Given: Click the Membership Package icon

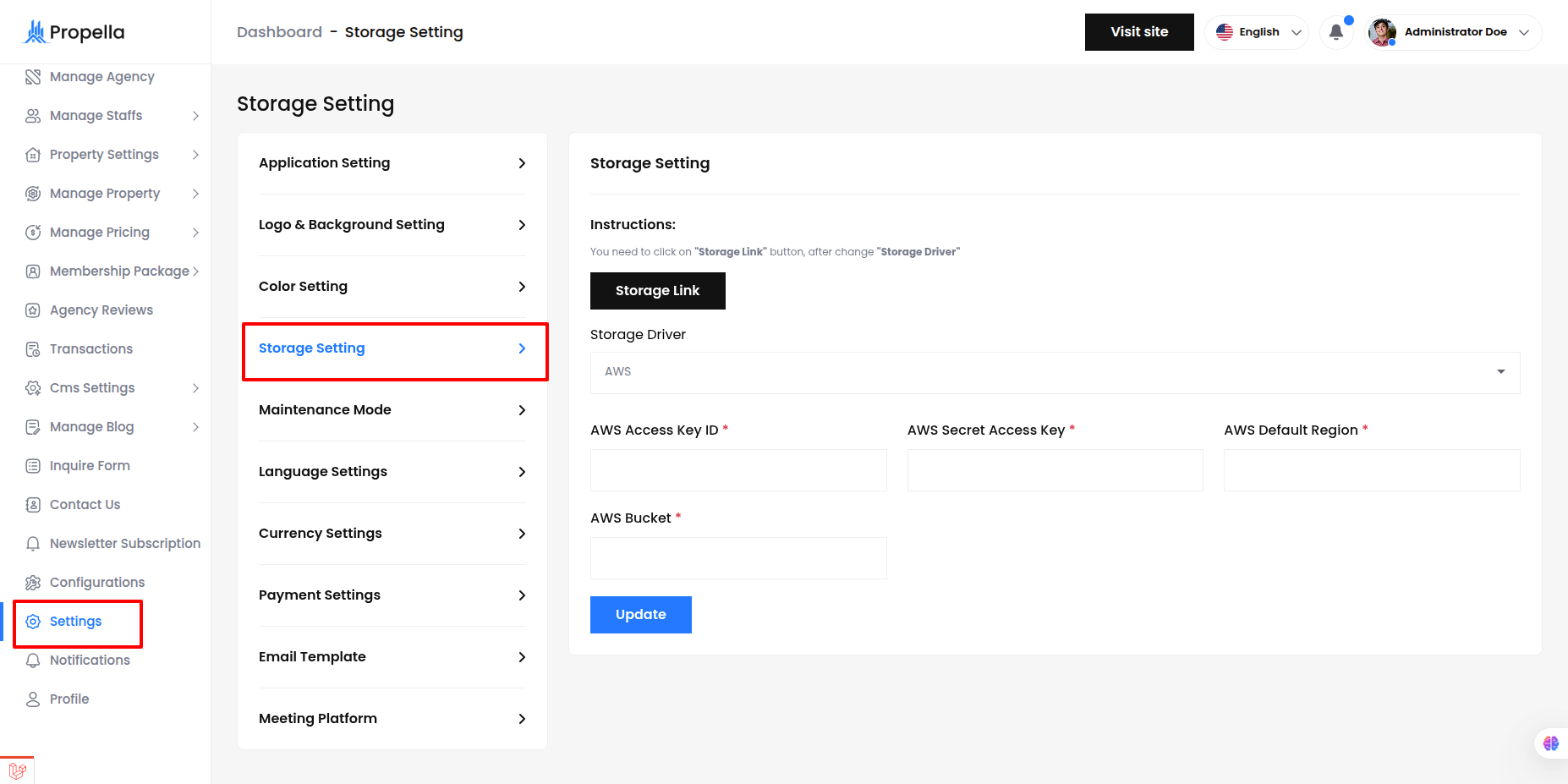Looking at the screenshot, I should click(33, 271).
